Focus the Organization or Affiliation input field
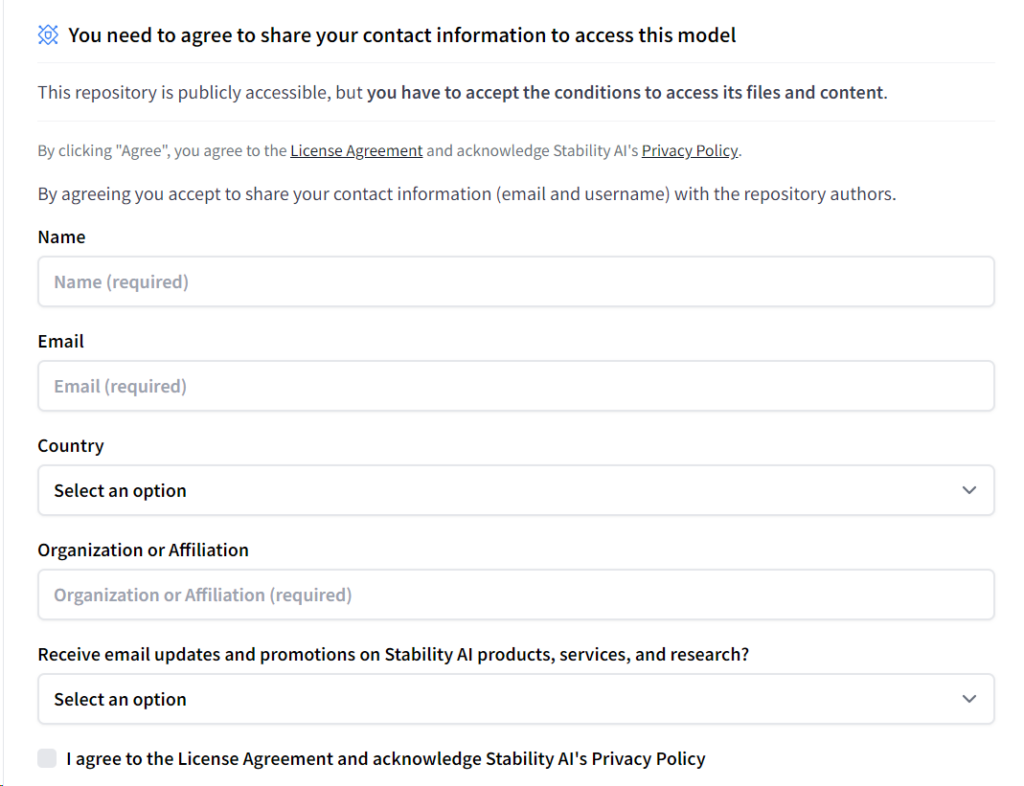 [516, 595]
